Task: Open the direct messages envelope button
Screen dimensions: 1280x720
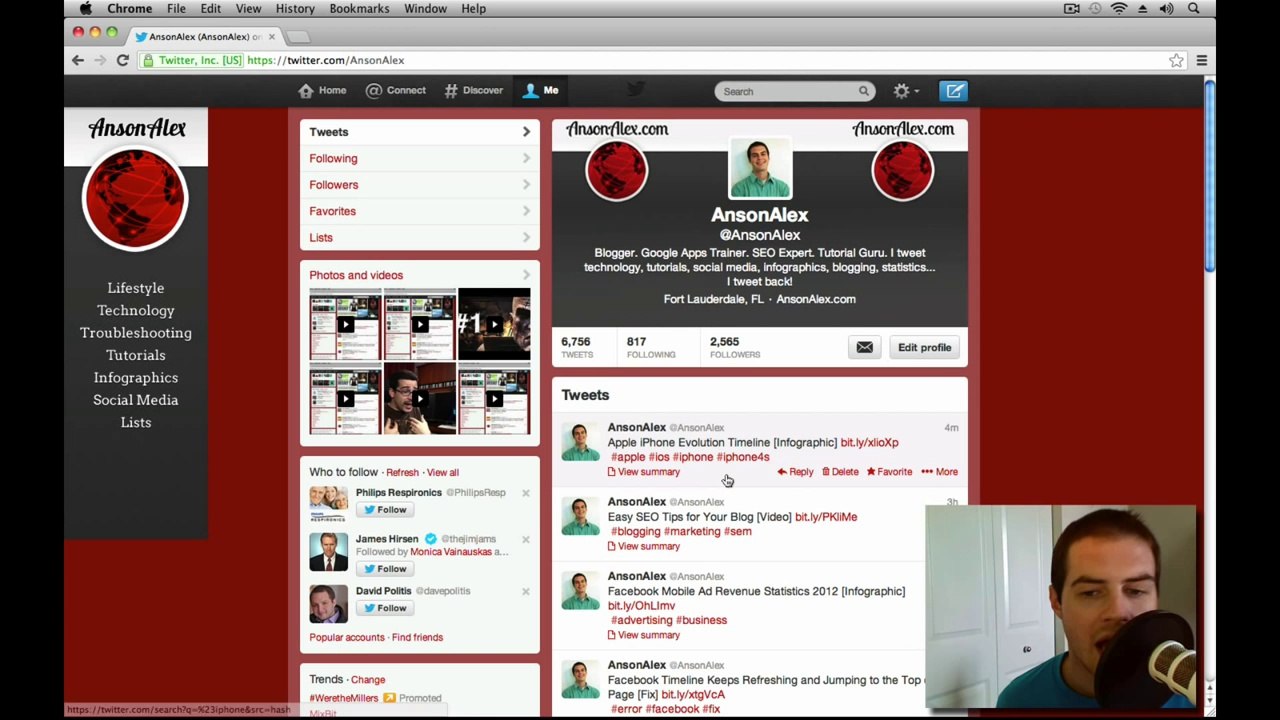Action: [x=864, y=347]
